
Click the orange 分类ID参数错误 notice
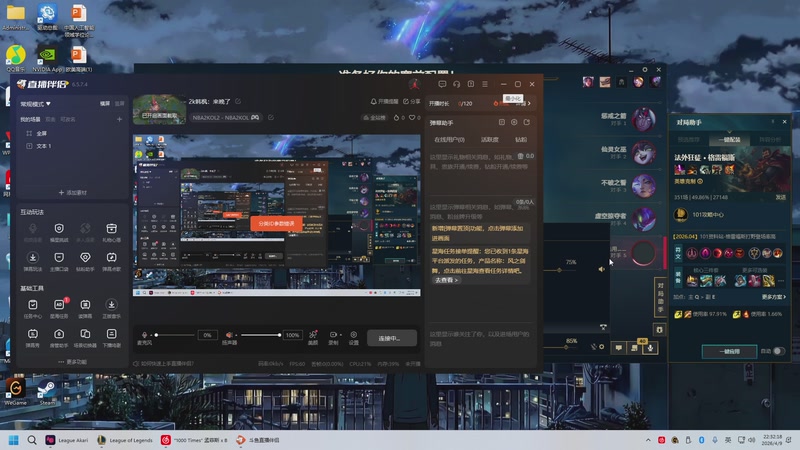point(276,223)
